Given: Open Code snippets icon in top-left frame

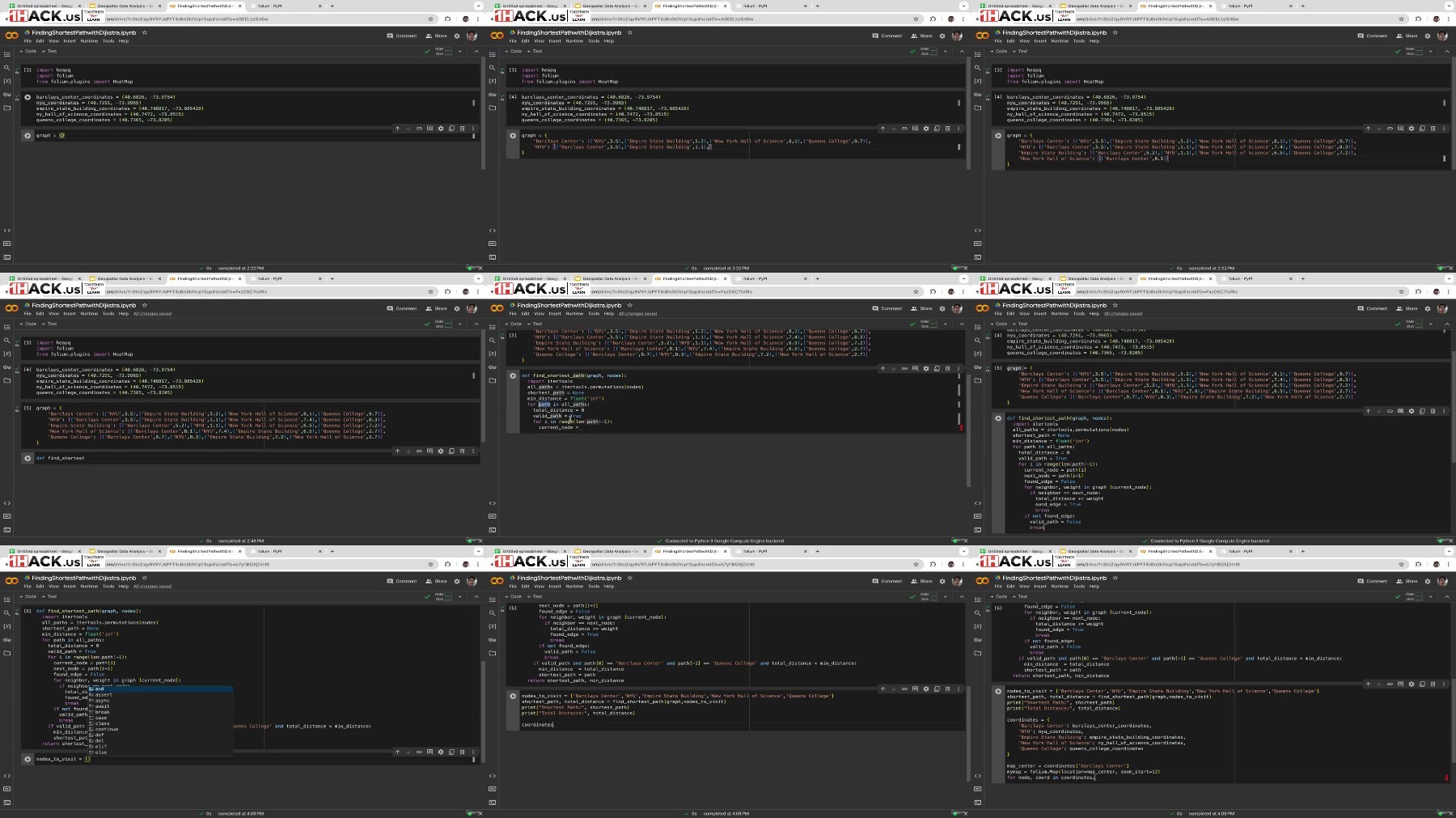Looking at the screenshot, I should click(7, 231).
